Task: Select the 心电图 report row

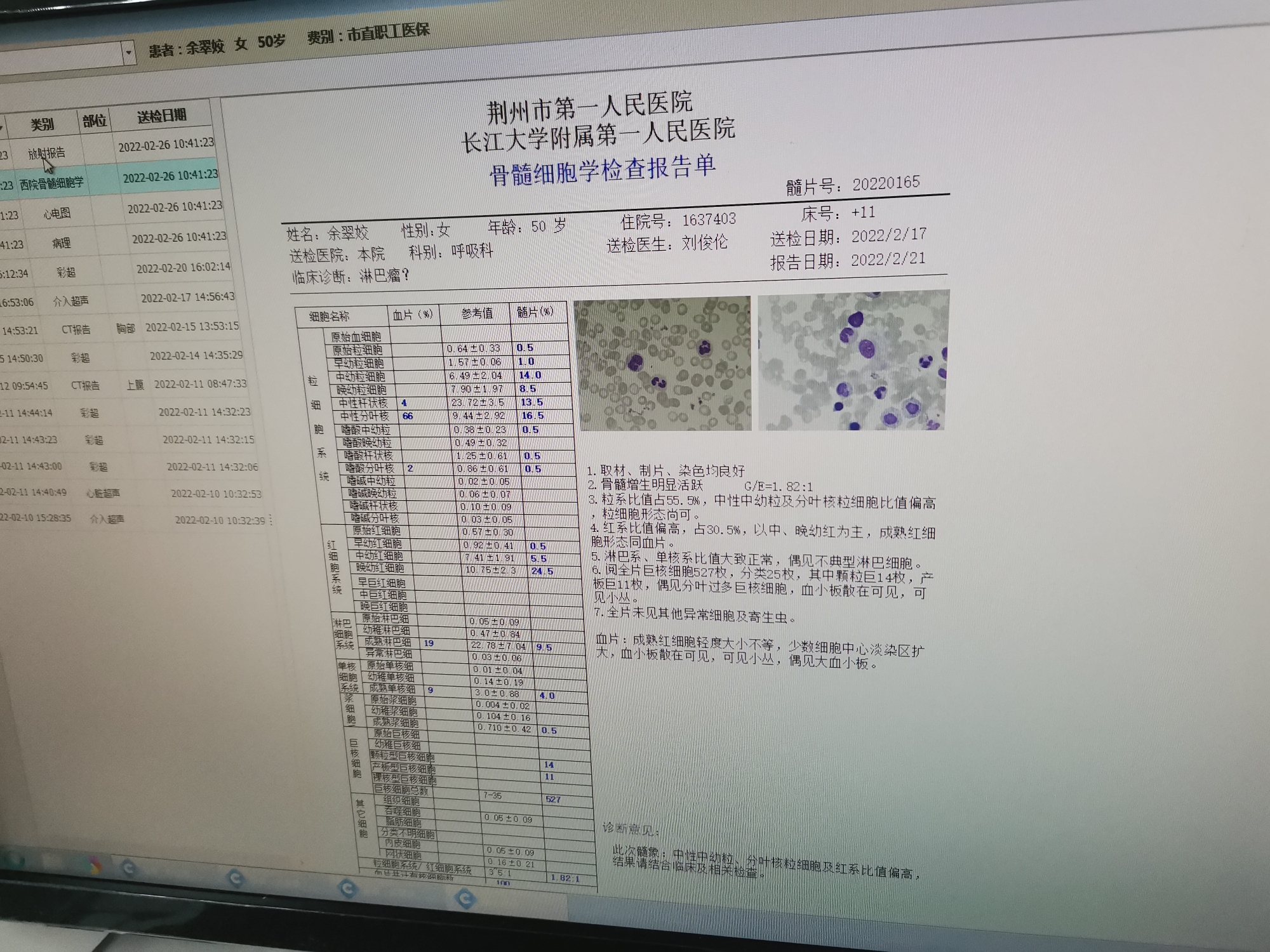Action: pos(112,211)
